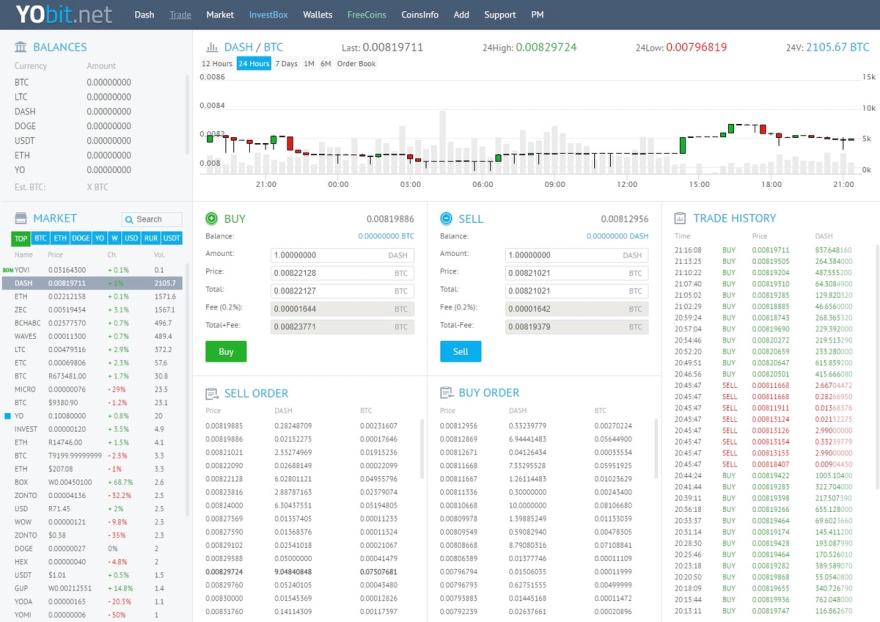
Task: Click the Buy Total input field
Action: tap(342, 291)
